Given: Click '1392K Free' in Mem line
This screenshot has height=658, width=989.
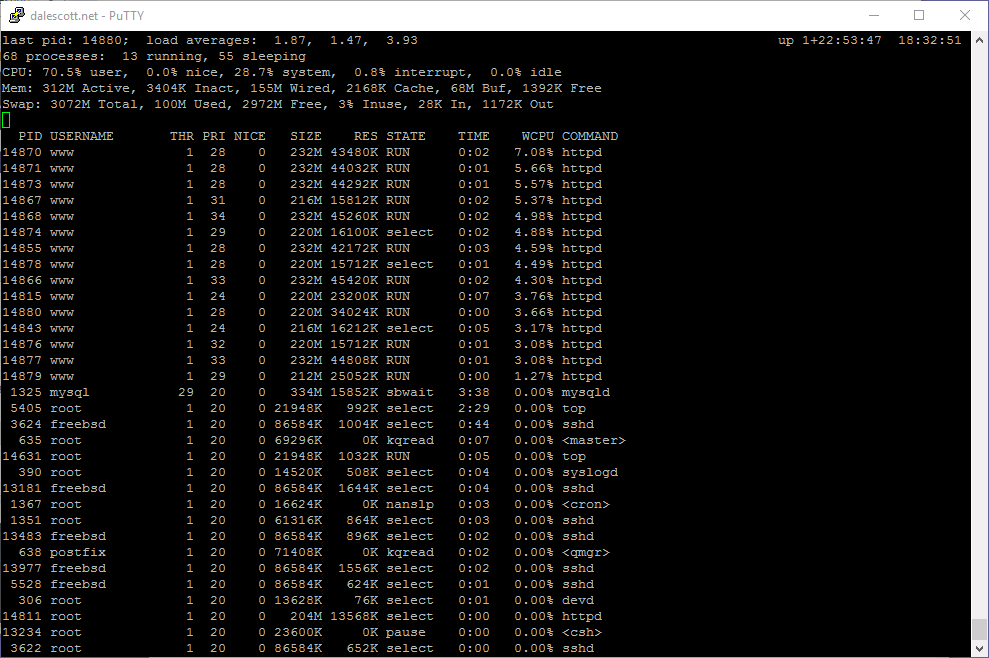Looking at the screenshot, I should [x=561, y=88].
